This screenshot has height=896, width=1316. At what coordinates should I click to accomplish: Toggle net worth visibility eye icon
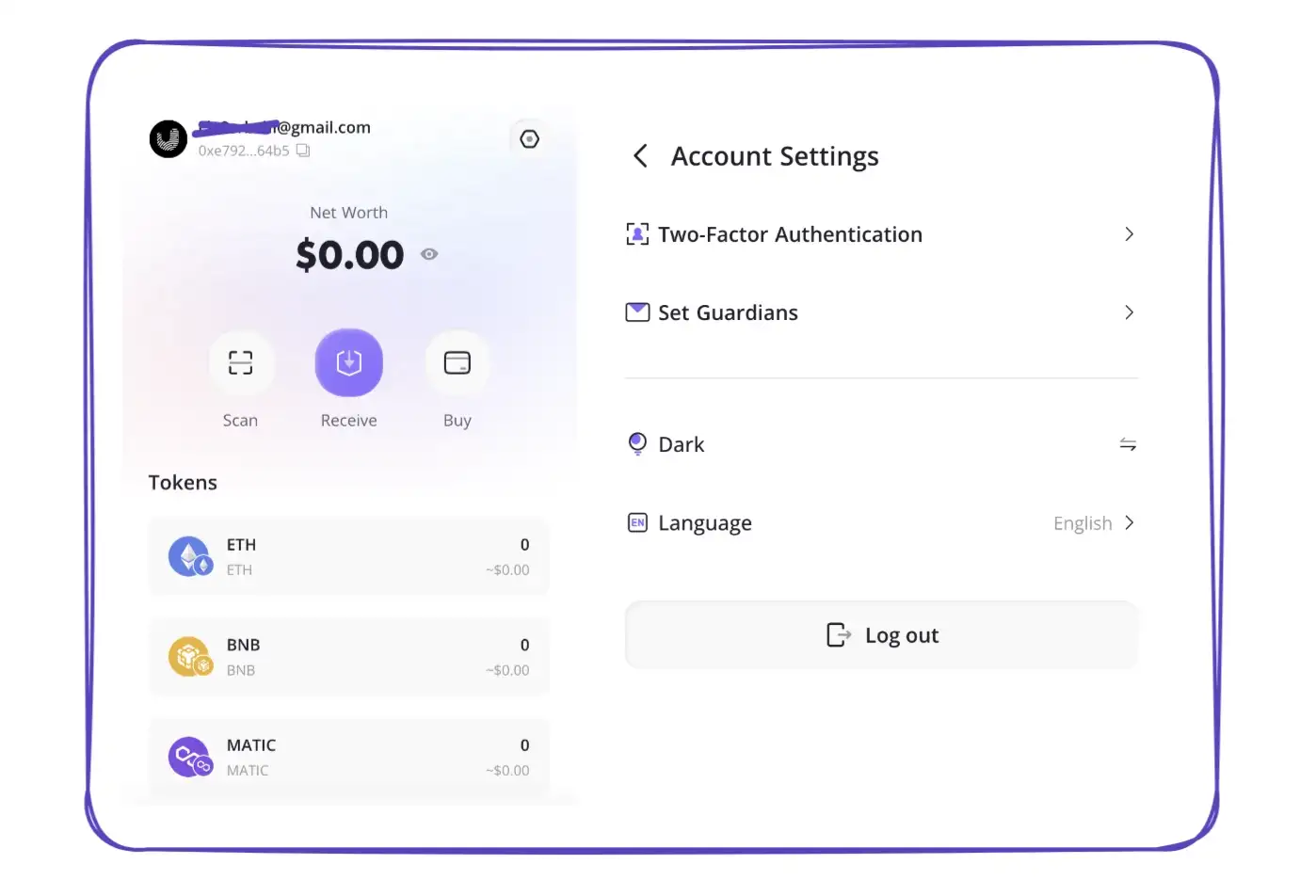point(429,254)
